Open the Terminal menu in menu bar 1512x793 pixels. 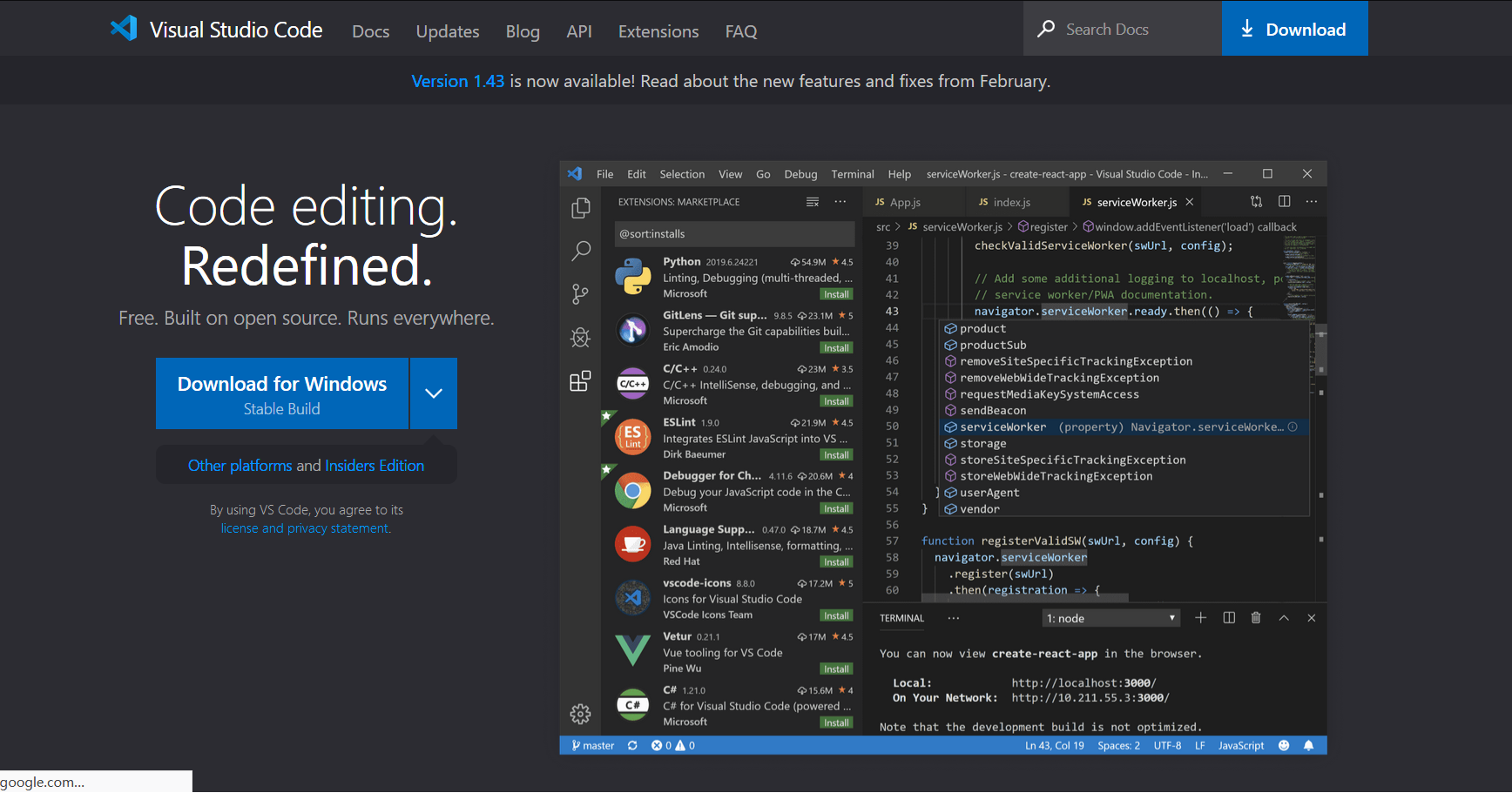pos(853,174)
